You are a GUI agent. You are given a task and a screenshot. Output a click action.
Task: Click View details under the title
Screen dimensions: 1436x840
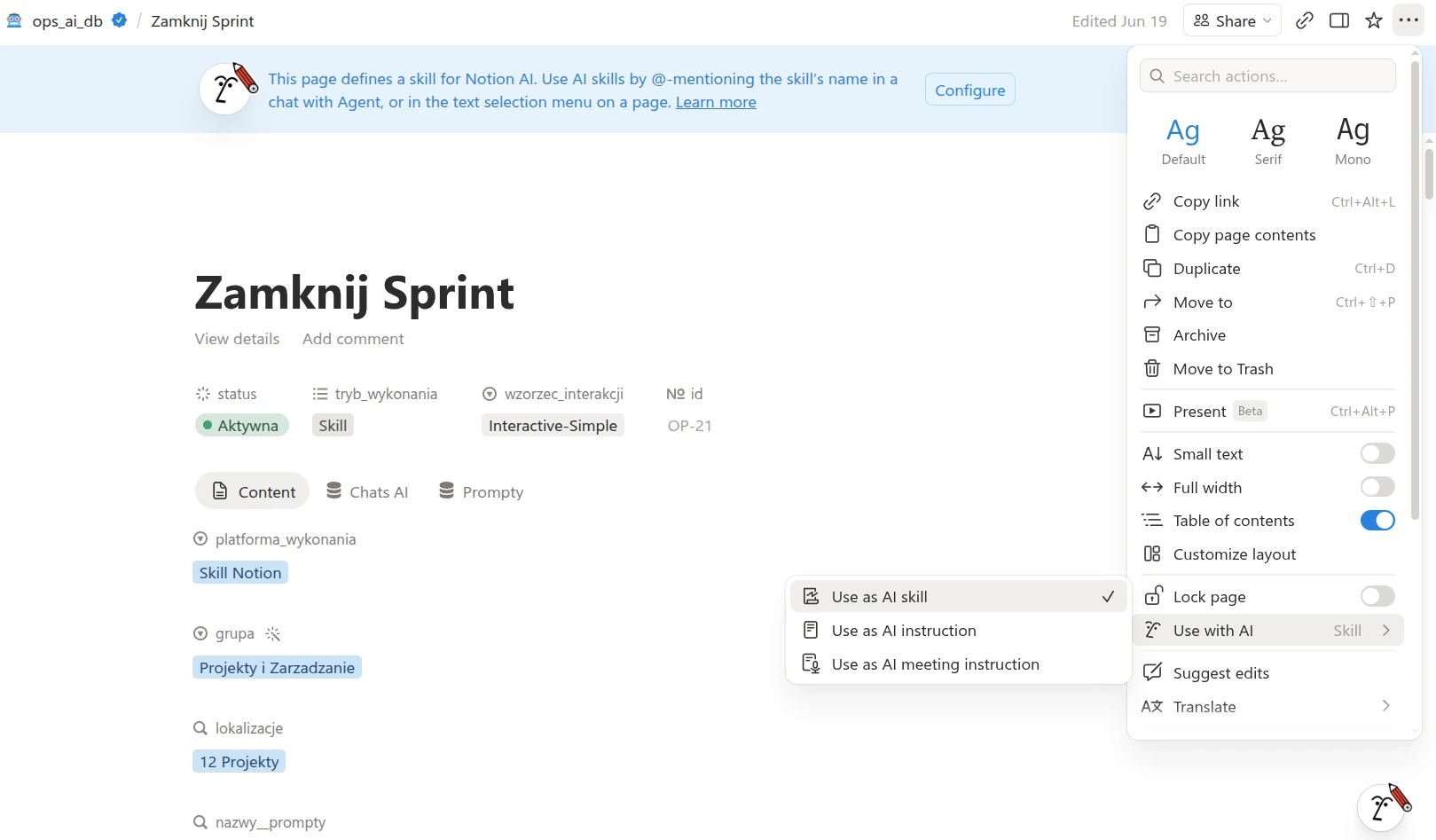[x=237, y=339]
